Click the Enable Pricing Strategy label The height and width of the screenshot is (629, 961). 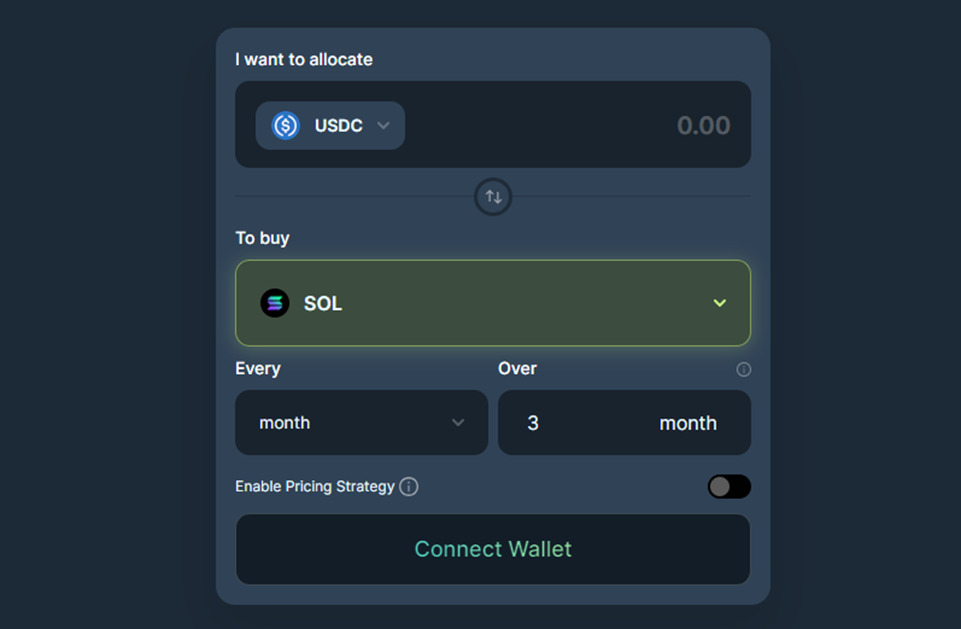(315, 487)
